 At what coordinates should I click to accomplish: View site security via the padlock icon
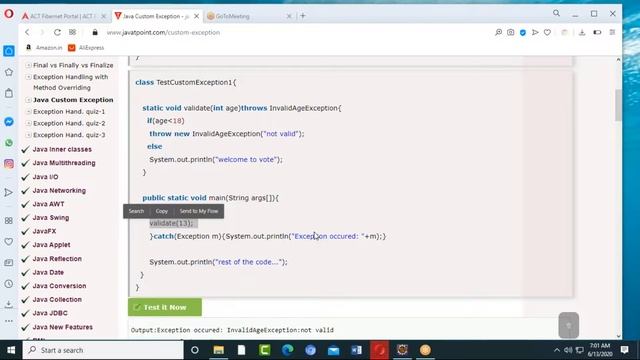[x=95, y=32]
